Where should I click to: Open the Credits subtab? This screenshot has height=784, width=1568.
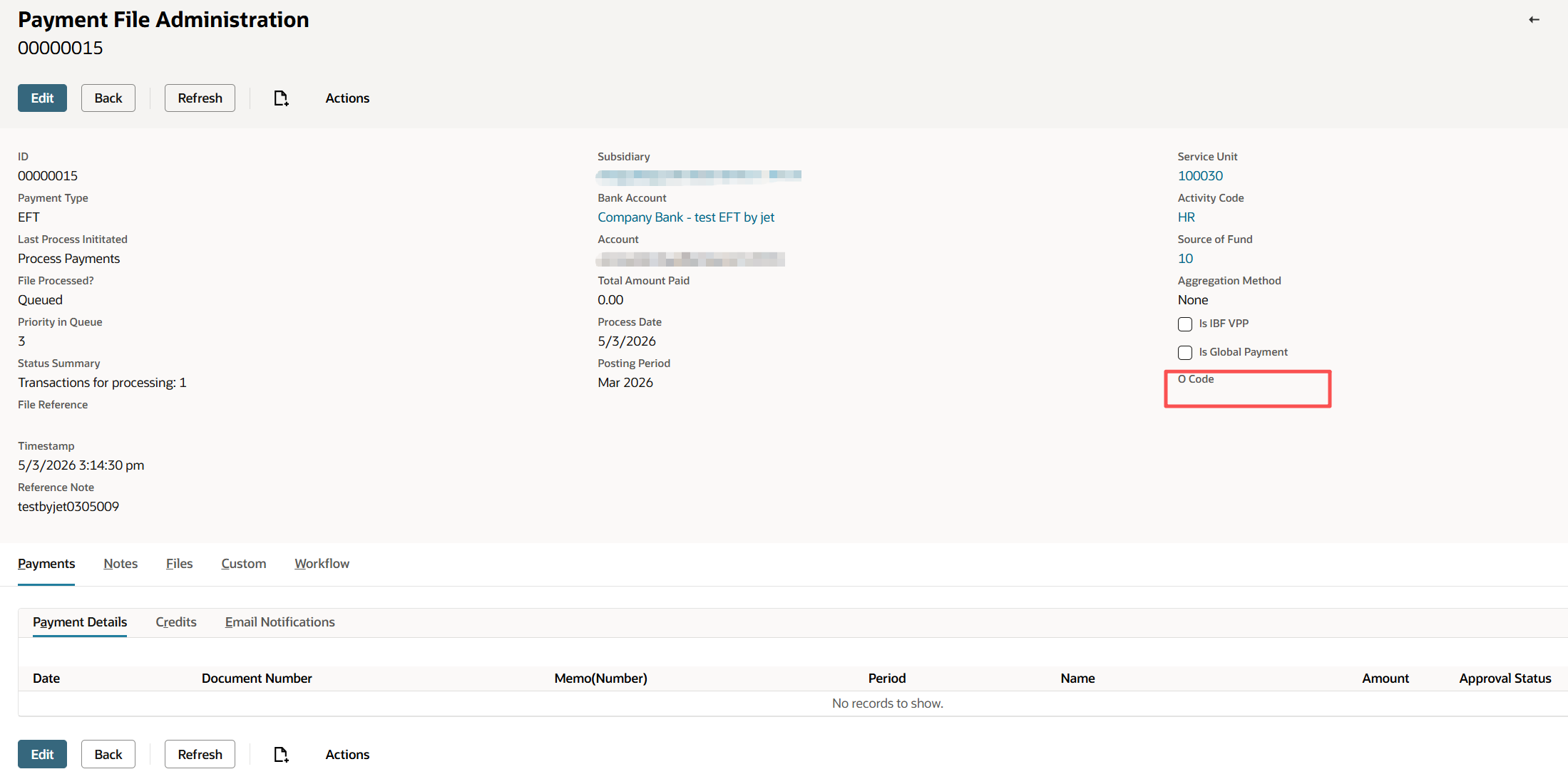pyautogui.click(x=176, y=622)
